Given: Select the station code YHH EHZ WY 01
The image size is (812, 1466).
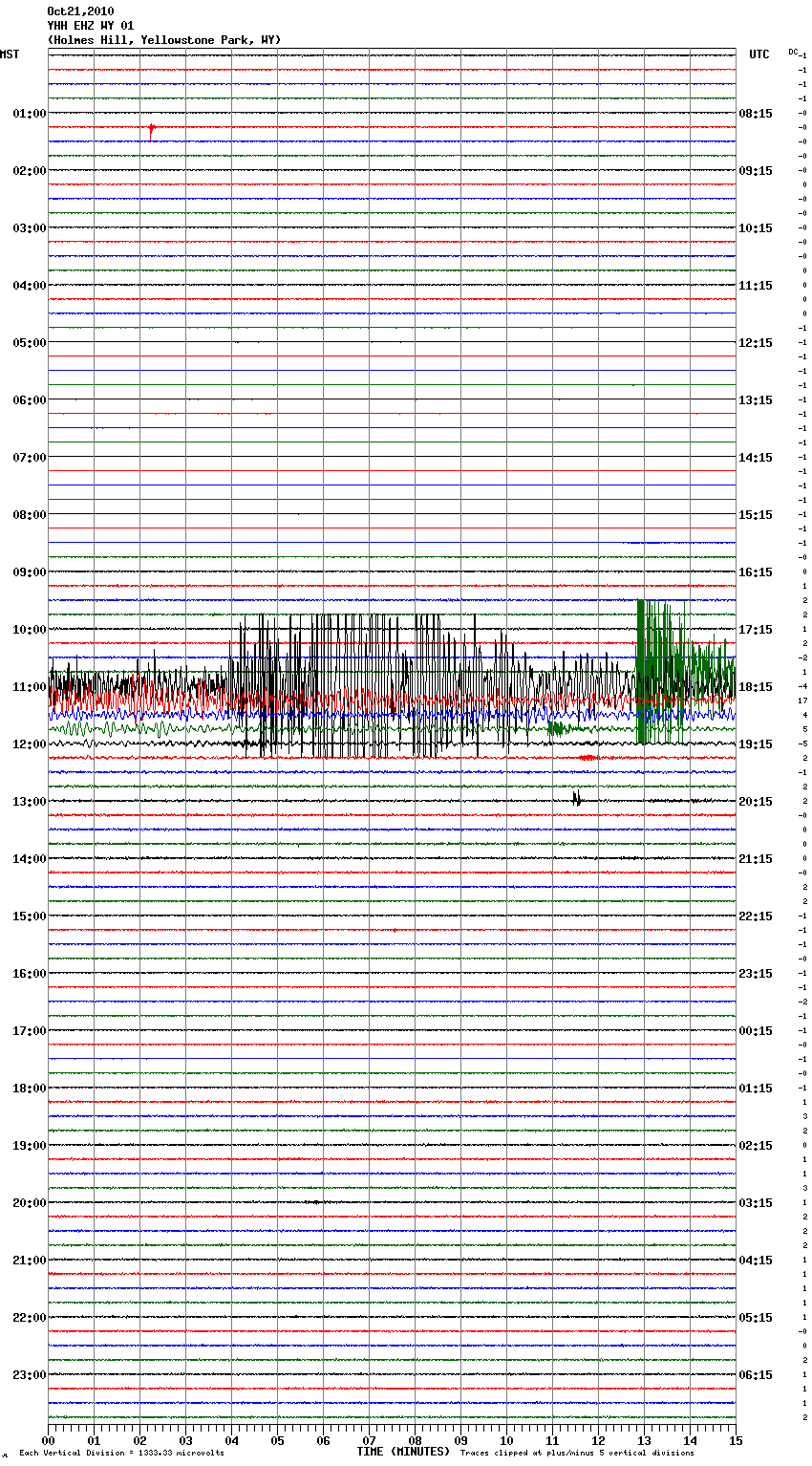Looking at the screenshot, I should (91, 26).
